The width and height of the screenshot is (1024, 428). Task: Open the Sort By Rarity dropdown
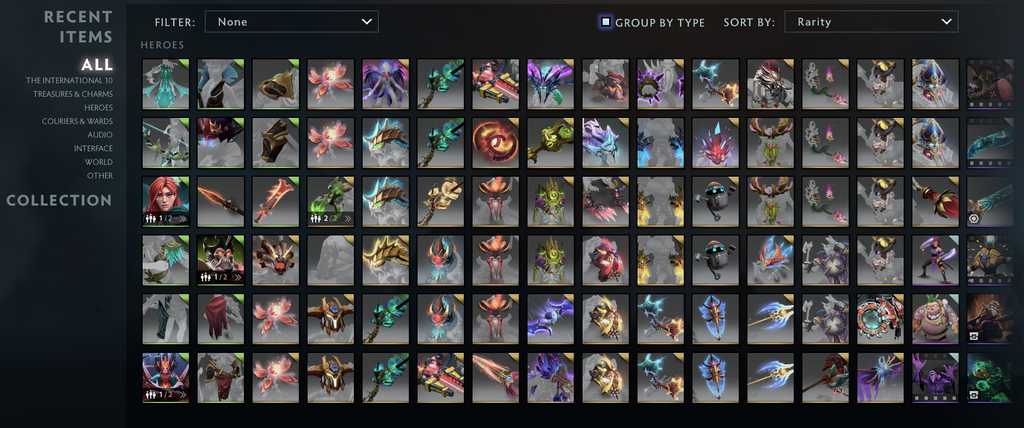(871, 22)
